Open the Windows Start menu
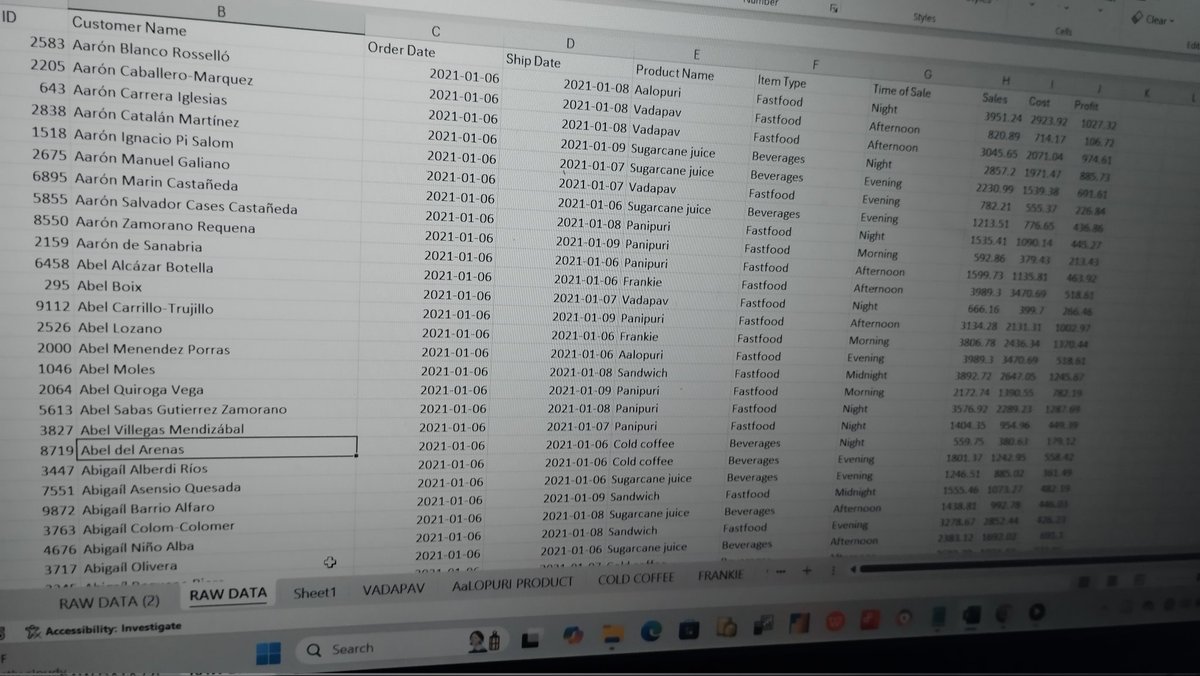 pos(269,654)
